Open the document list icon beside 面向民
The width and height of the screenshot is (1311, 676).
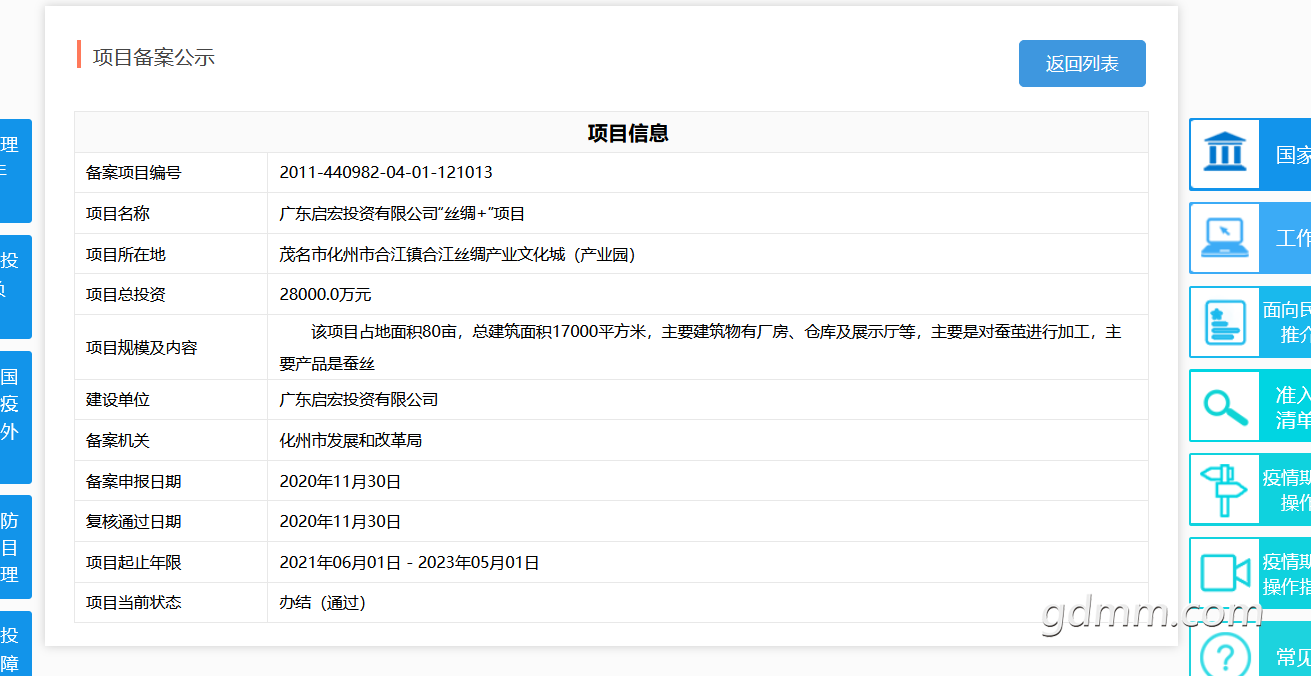1224,322
